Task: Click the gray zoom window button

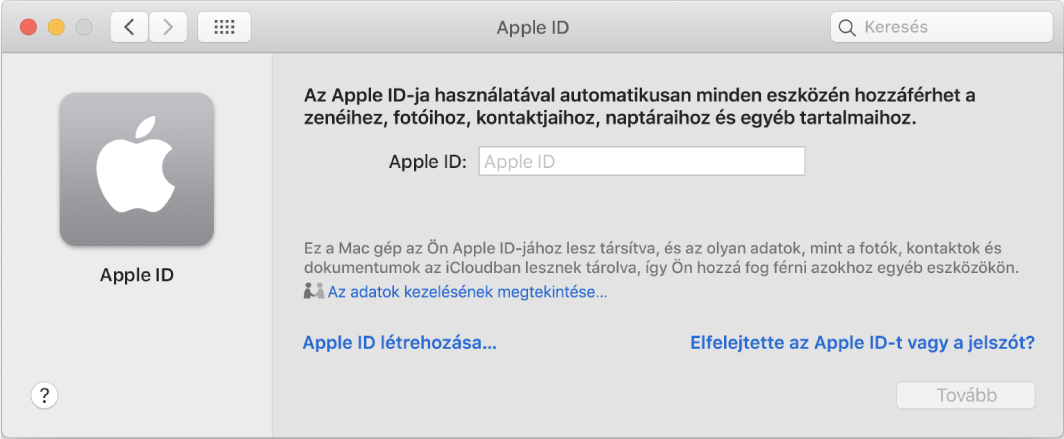Action: click(x=84, y=27)
